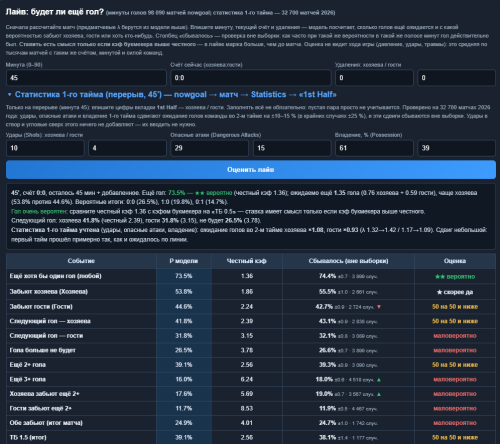Image resolution: width=500 pixels, height=444 pixels.
Task: Click away possession field showing 39
Action: pyautogui.click(x=456, y=148)
